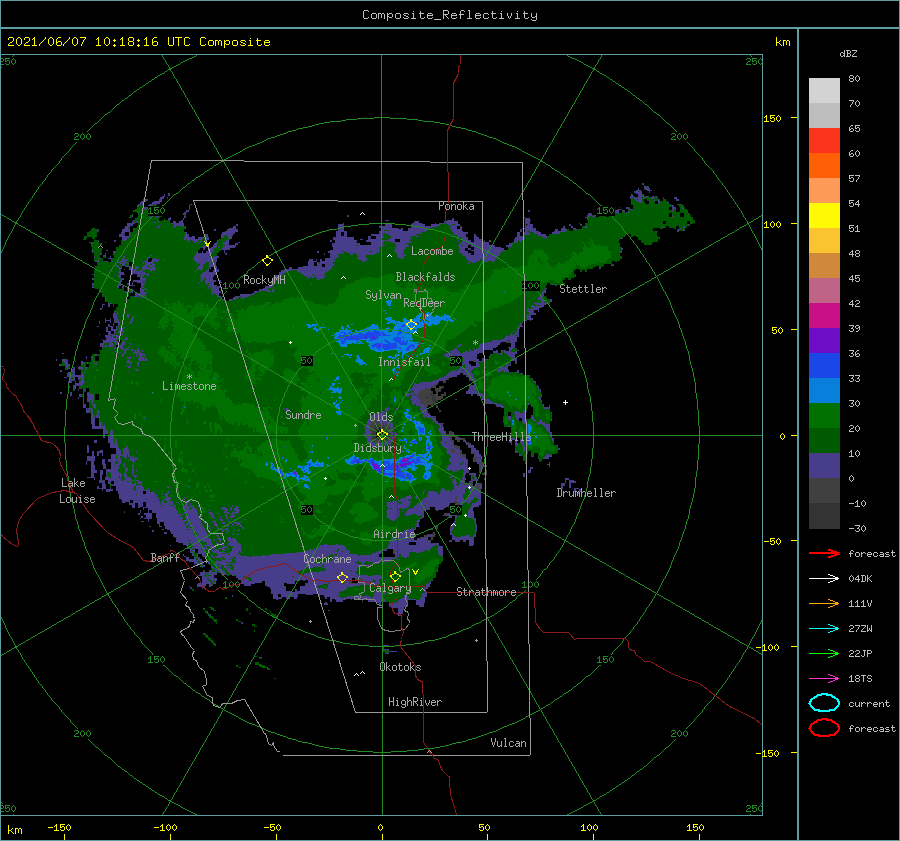Select the bright yellow swatch in dBZ scale
The height and width of the screenshot is (841, 900).
coord(824,215)
